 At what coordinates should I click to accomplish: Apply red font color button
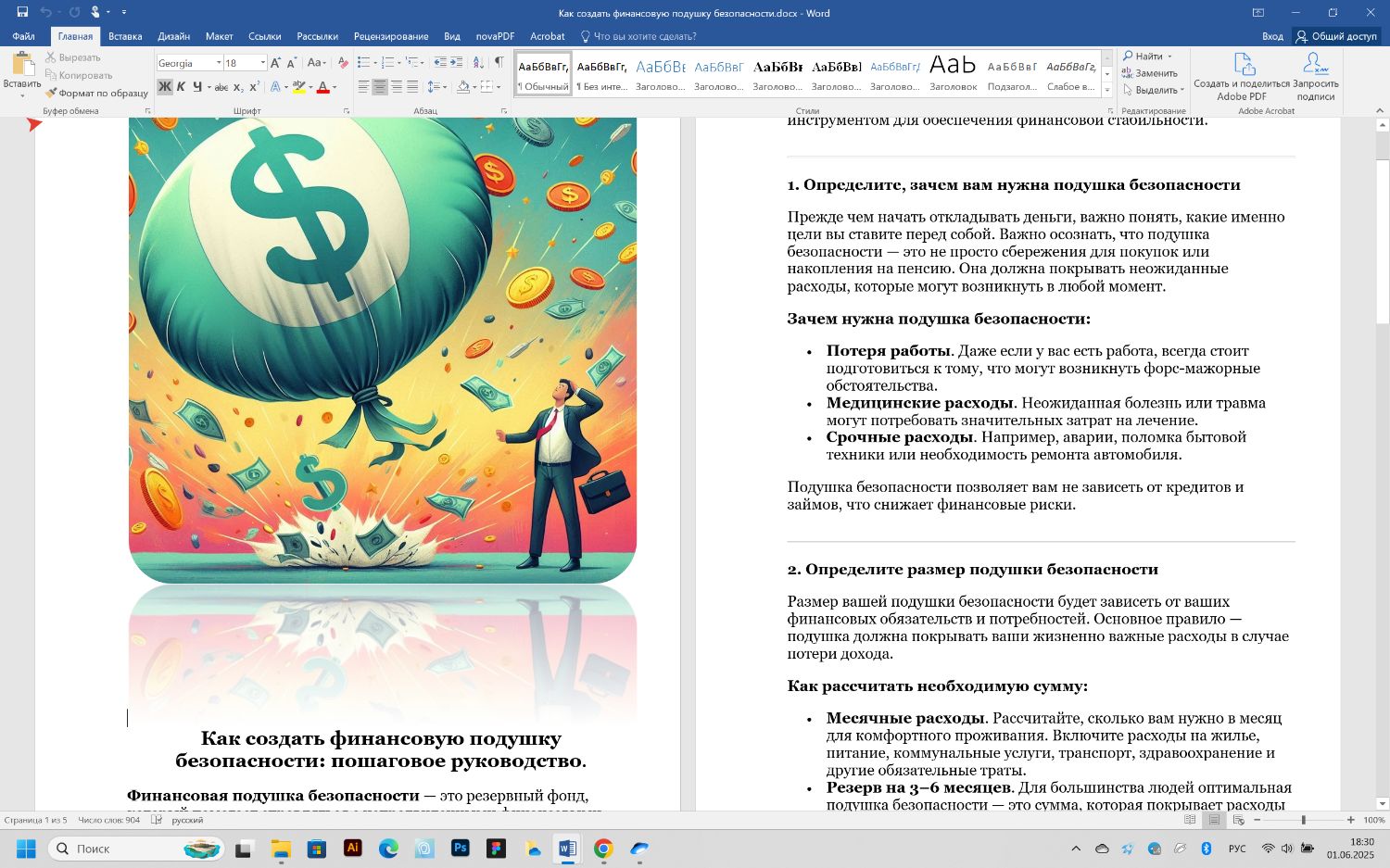(322, 87)
